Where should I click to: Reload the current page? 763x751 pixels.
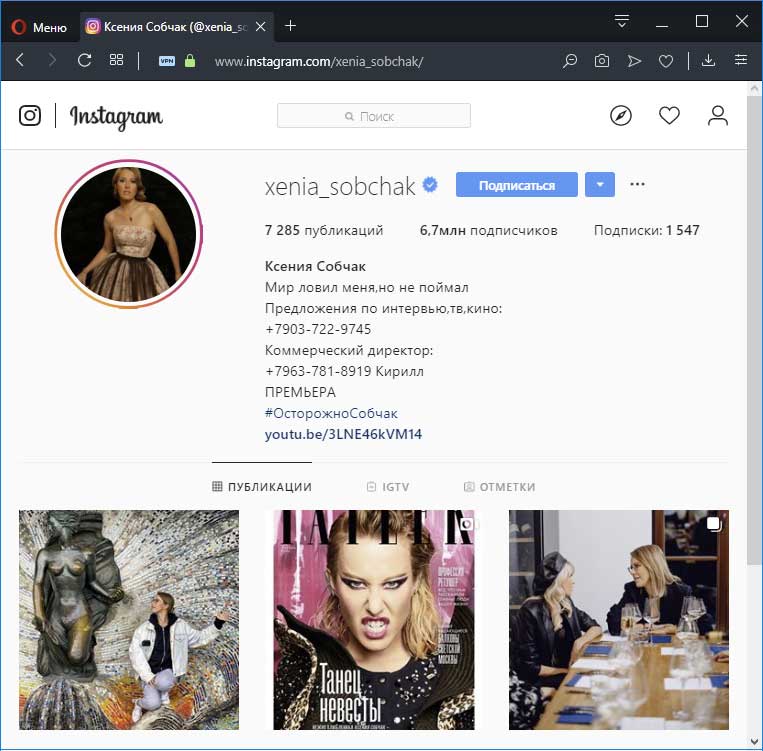click(x=84, y=60)
